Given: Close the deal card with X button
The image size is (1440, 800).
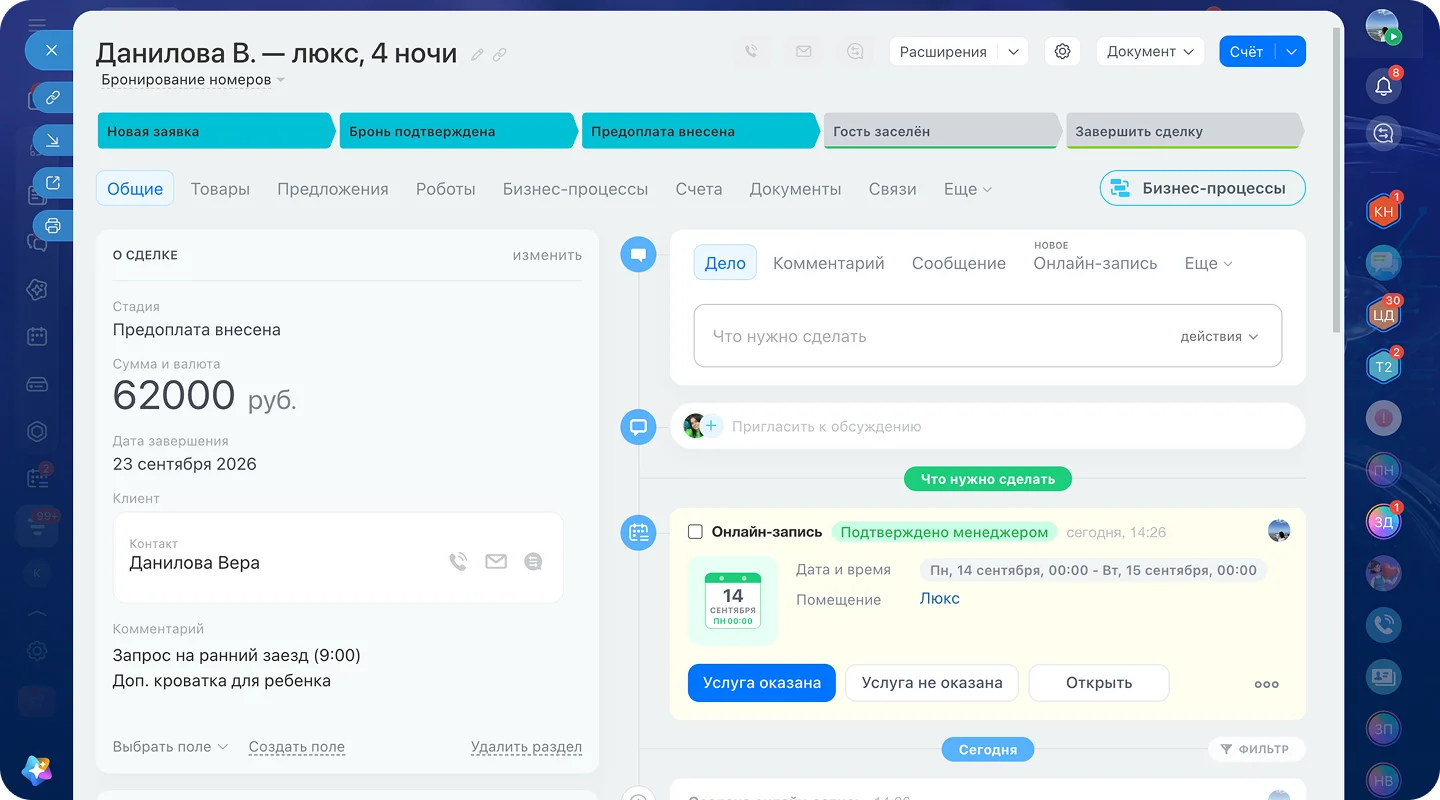Looking at the screenshot, I should tap(52, 50).
